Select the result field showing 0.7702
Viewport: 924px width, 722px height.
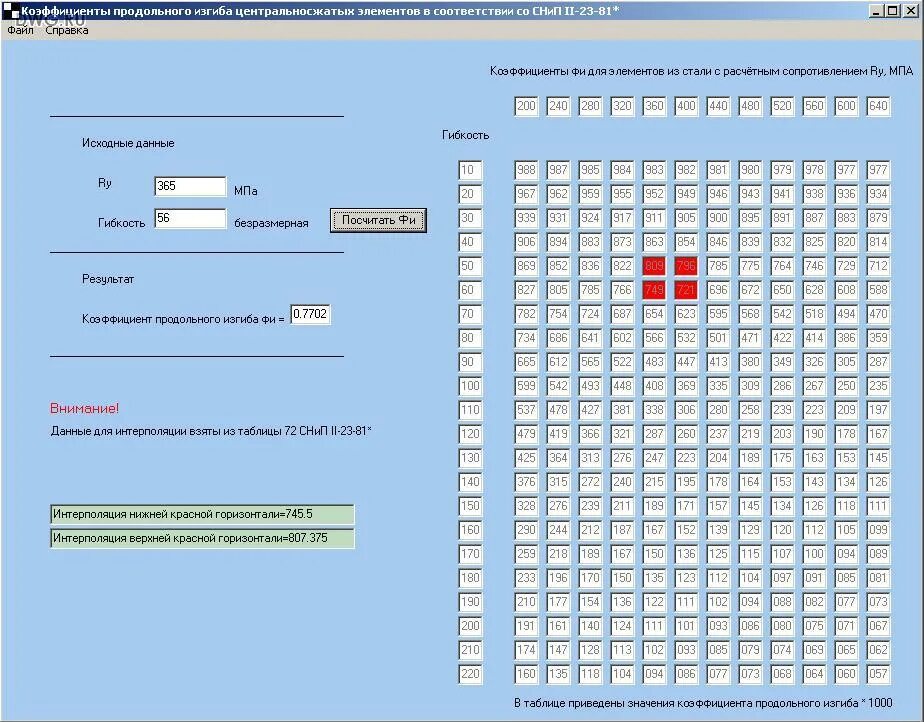pyautogui.click(x=310, y=314)
